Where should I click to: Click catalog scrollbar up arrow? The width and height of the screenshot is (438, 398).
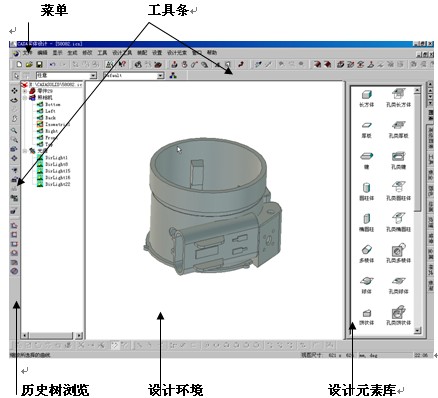pyautogui.click(x=418, y=90)
